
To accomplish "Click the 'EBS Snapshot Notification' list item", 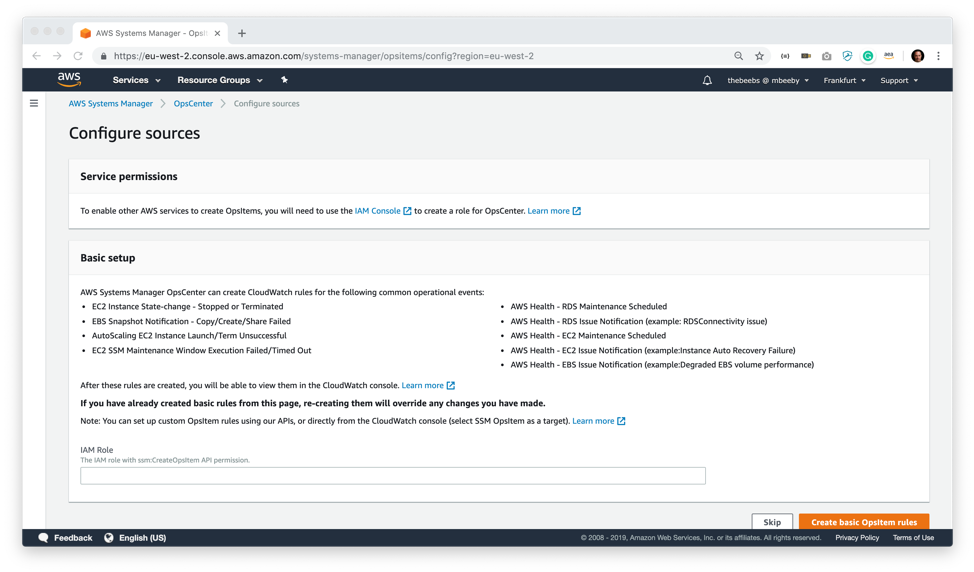I will coord(191,322).
